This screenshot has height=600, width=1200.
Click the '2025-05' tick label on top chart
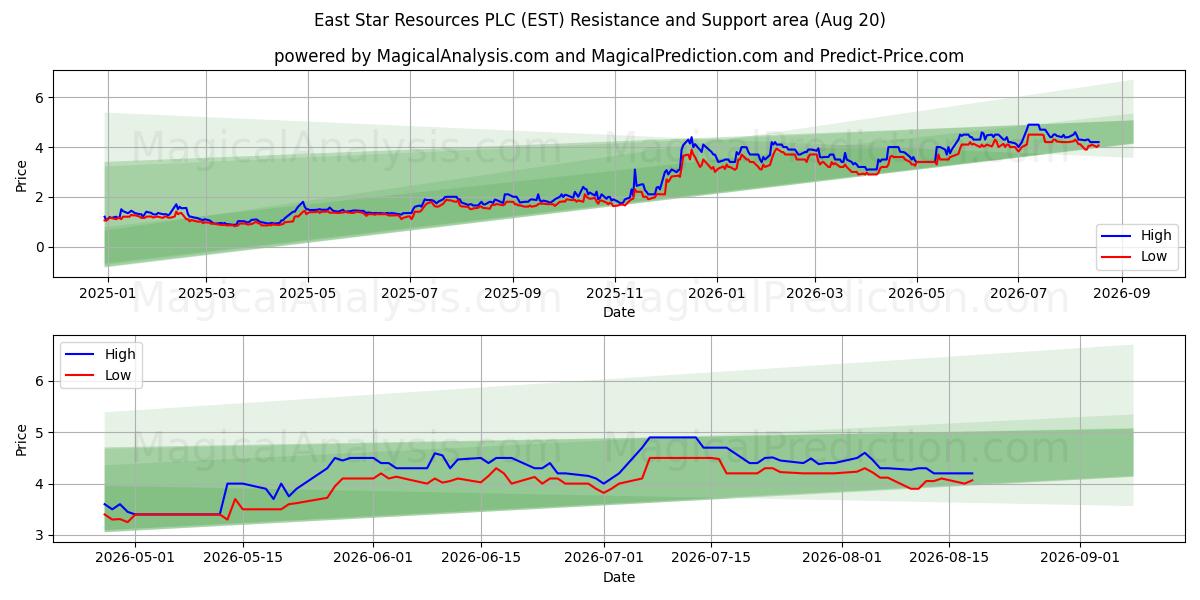[308, 294]
